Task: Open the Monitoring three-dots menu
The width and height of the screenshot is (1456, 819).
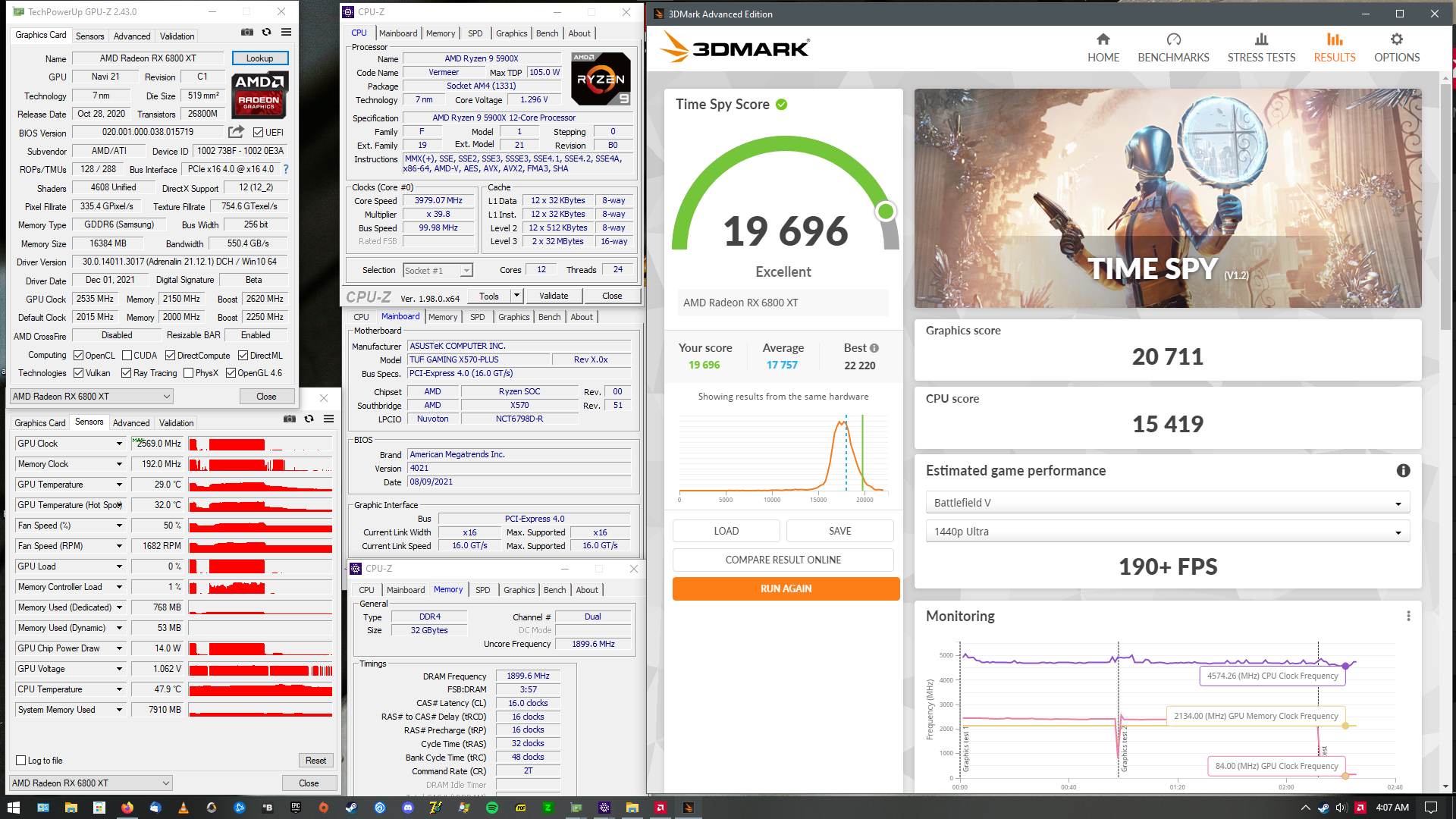Action: coord(1408,617)
